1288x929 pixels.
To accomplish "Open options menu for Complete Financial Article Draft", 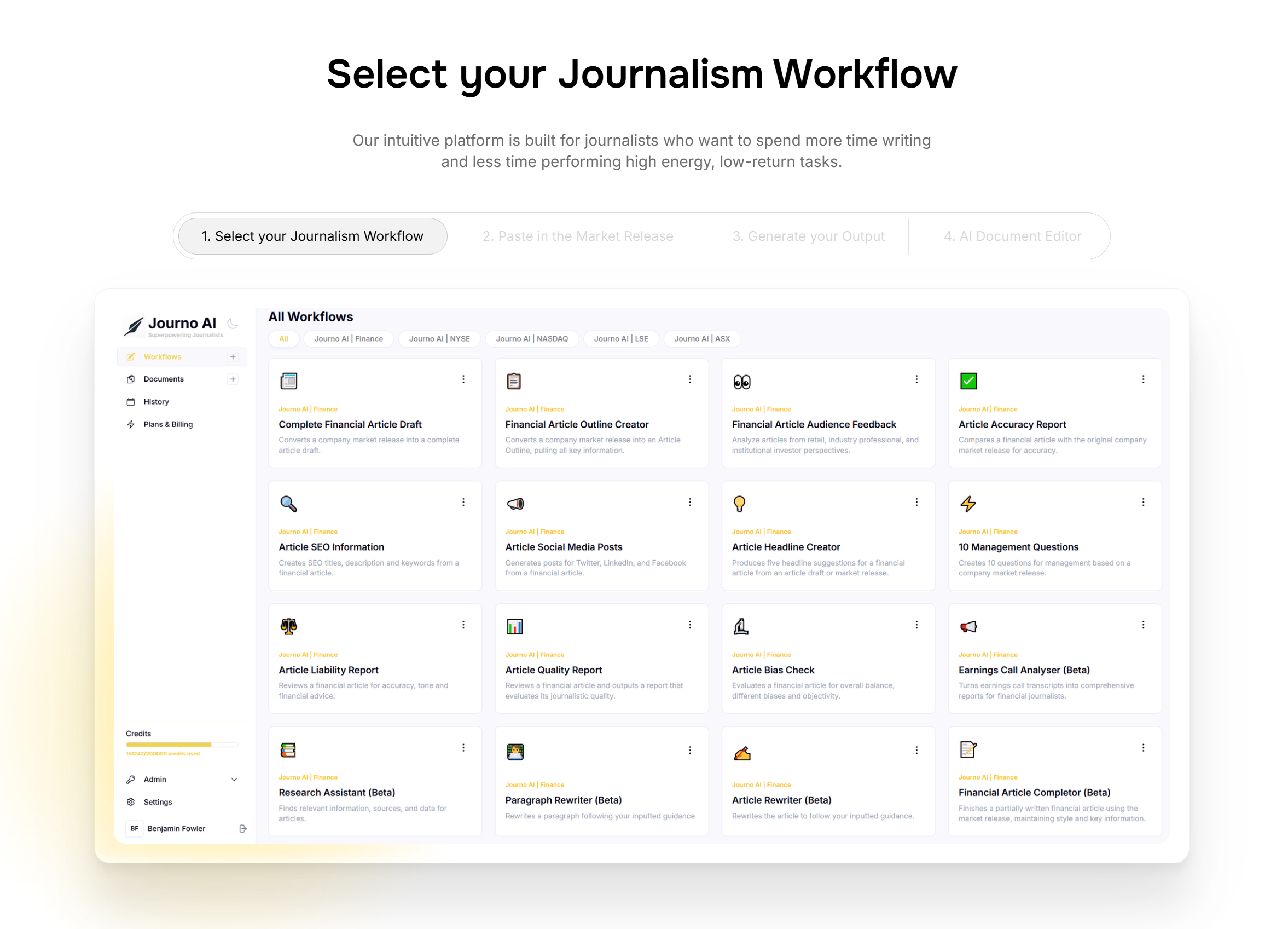I will point(463,379).
